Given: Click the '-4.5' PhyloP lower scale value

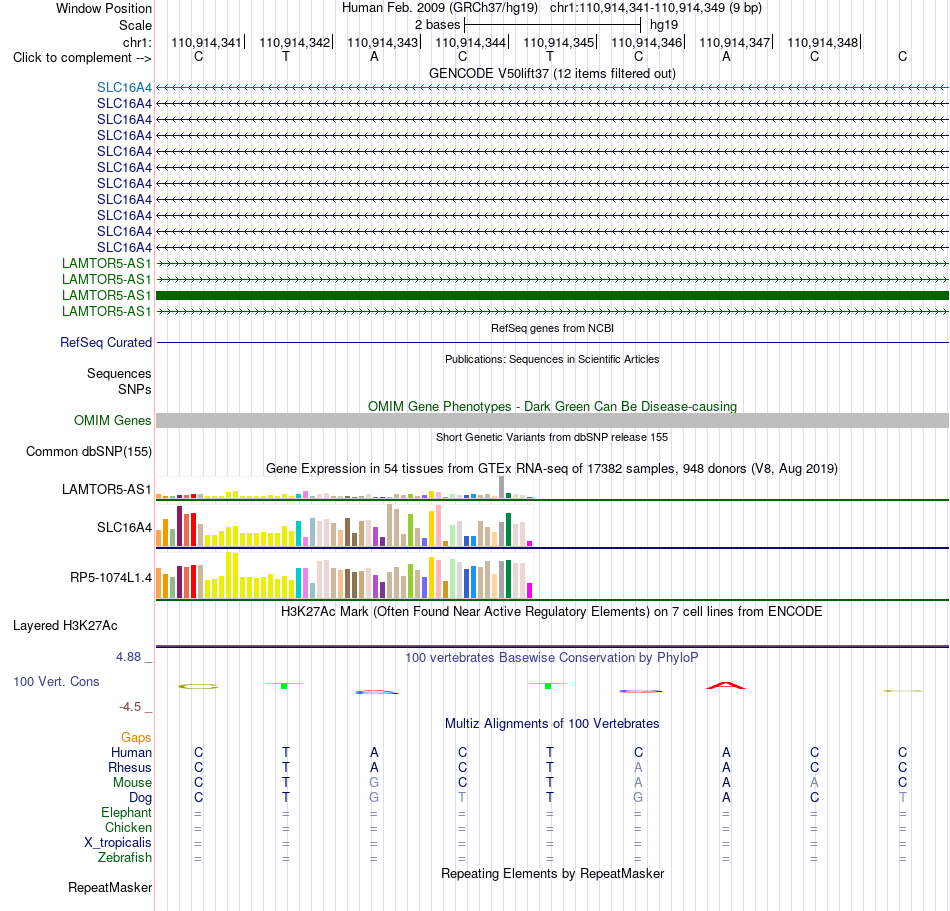Looking at the screenshot, I should tap(130, 707).
